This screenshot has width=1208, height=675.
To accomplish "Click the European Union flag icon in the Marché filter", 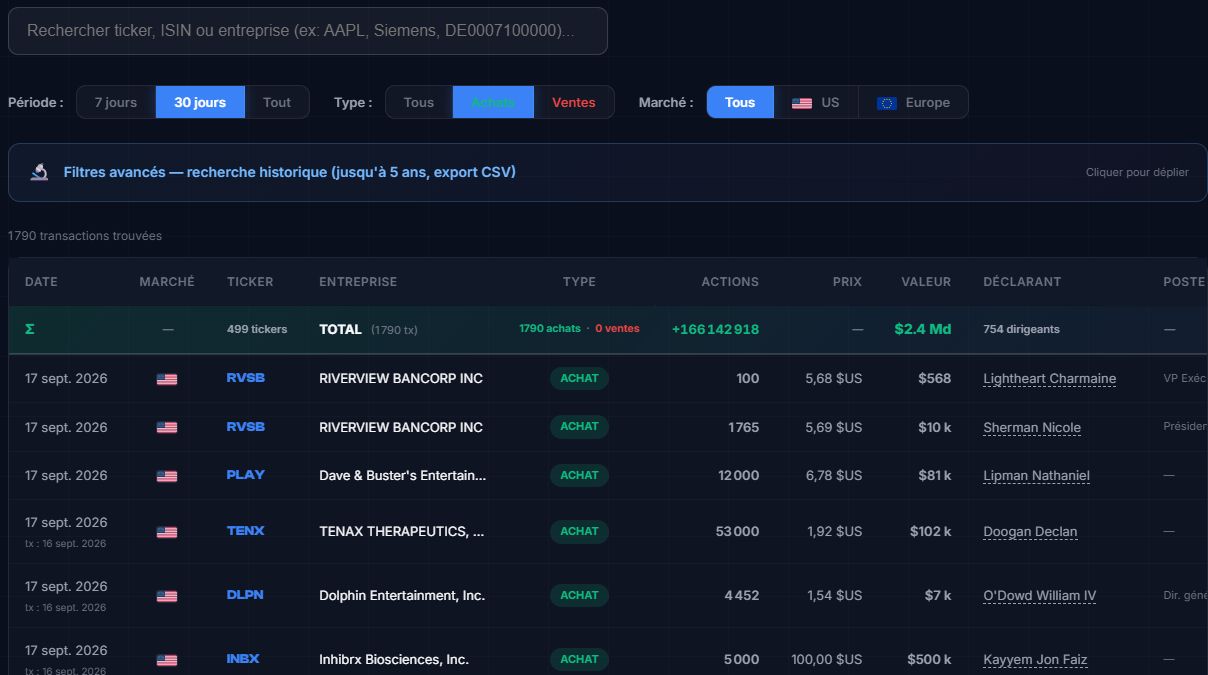I will [886, 103].
